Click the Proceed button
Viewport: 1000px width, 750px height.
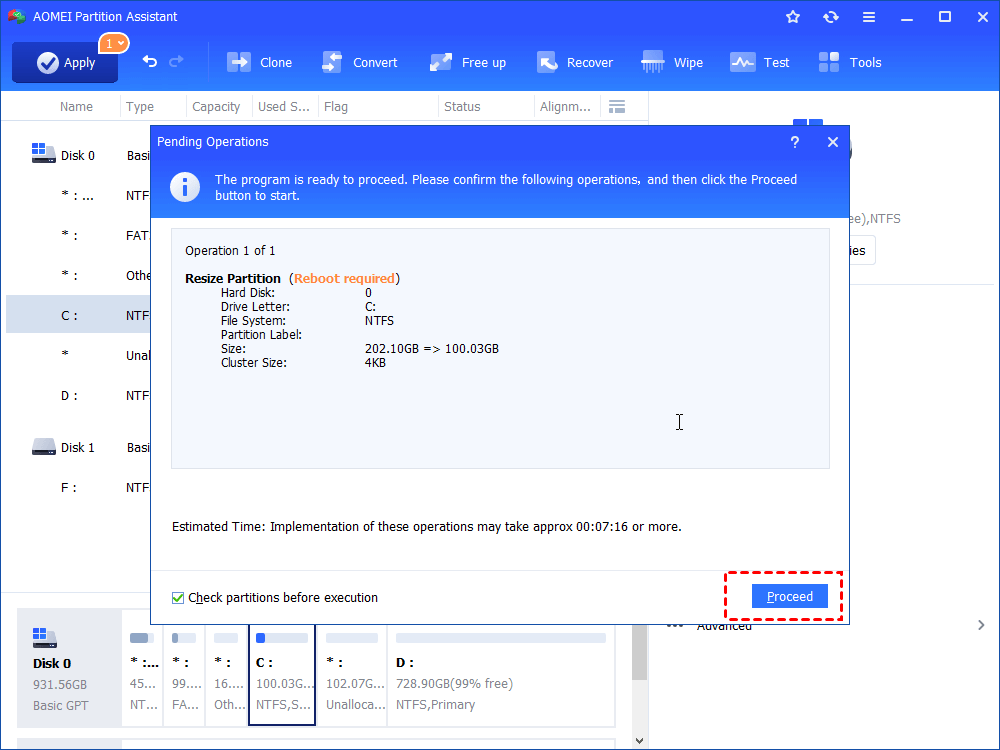point(789,595)
